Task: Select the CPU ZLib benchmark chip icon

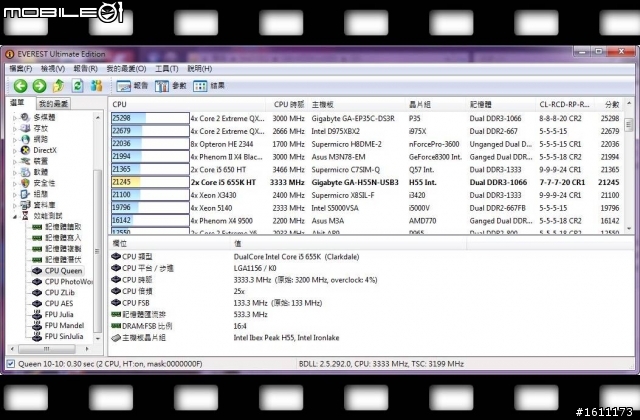Action: click(x=37, y=293)
